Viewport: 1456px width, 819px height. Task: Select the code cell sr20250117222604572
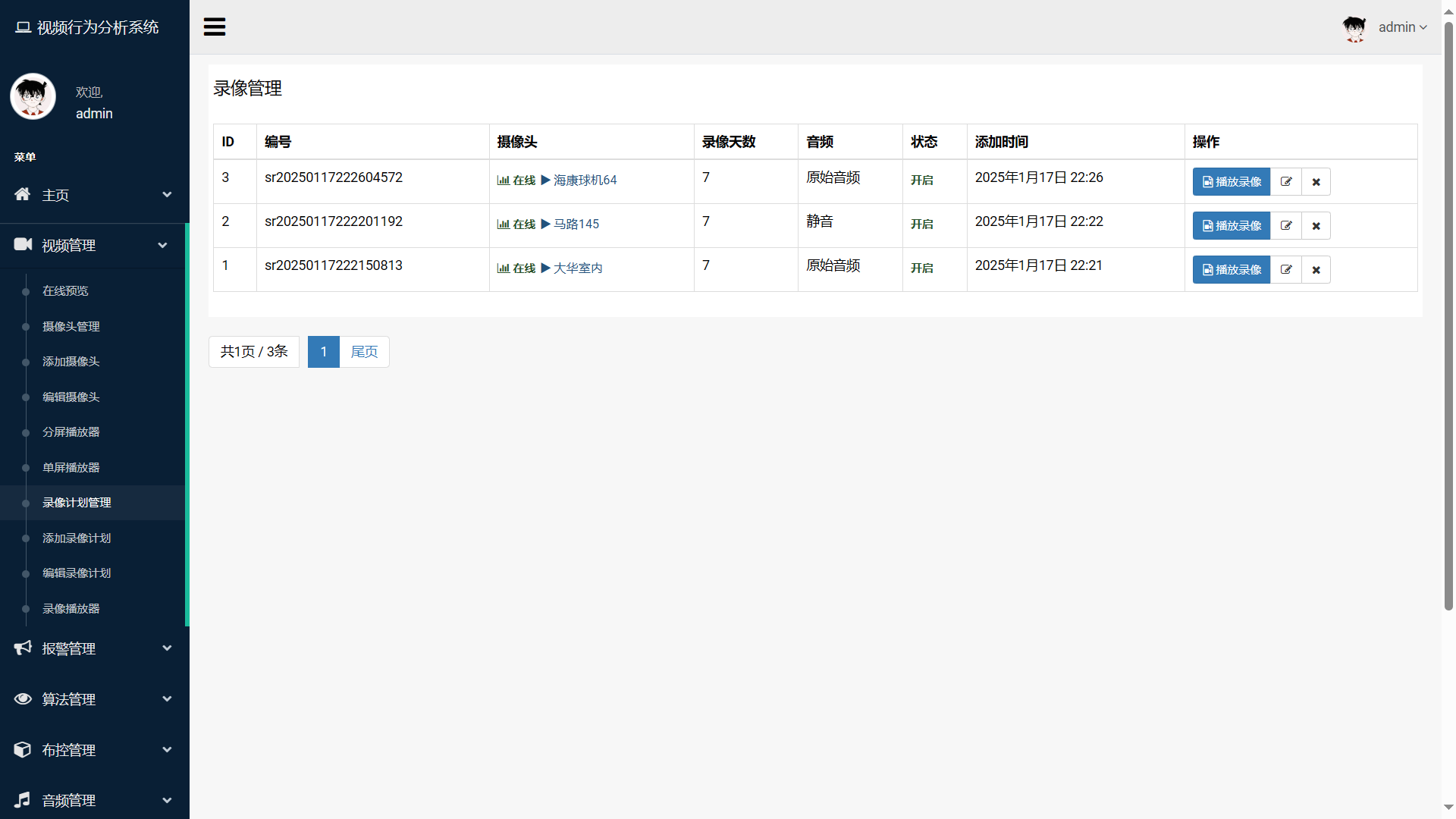pyautogui.click(x=334, y=177)
